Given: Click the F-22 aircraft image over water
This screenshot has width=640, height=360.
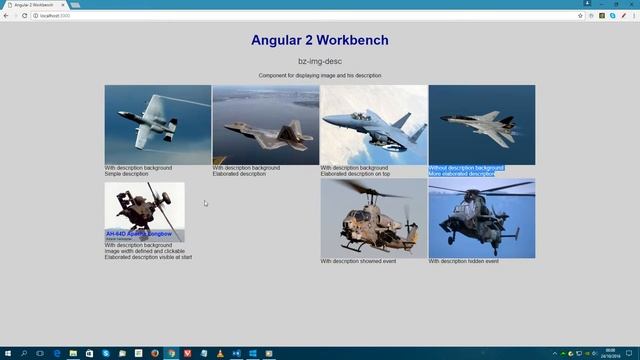Looking at the screenshot, I should (x=266, y=125).
